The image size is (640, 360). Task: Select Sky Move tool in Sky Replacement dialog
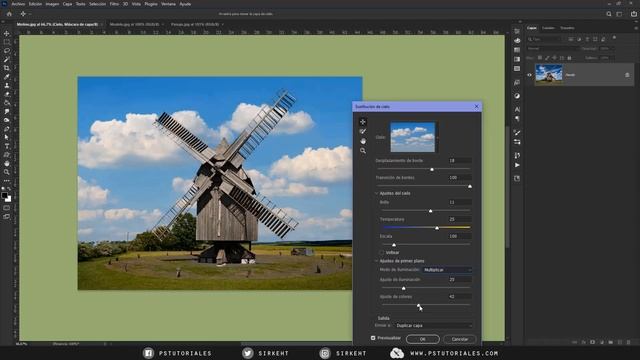[363, 122]
